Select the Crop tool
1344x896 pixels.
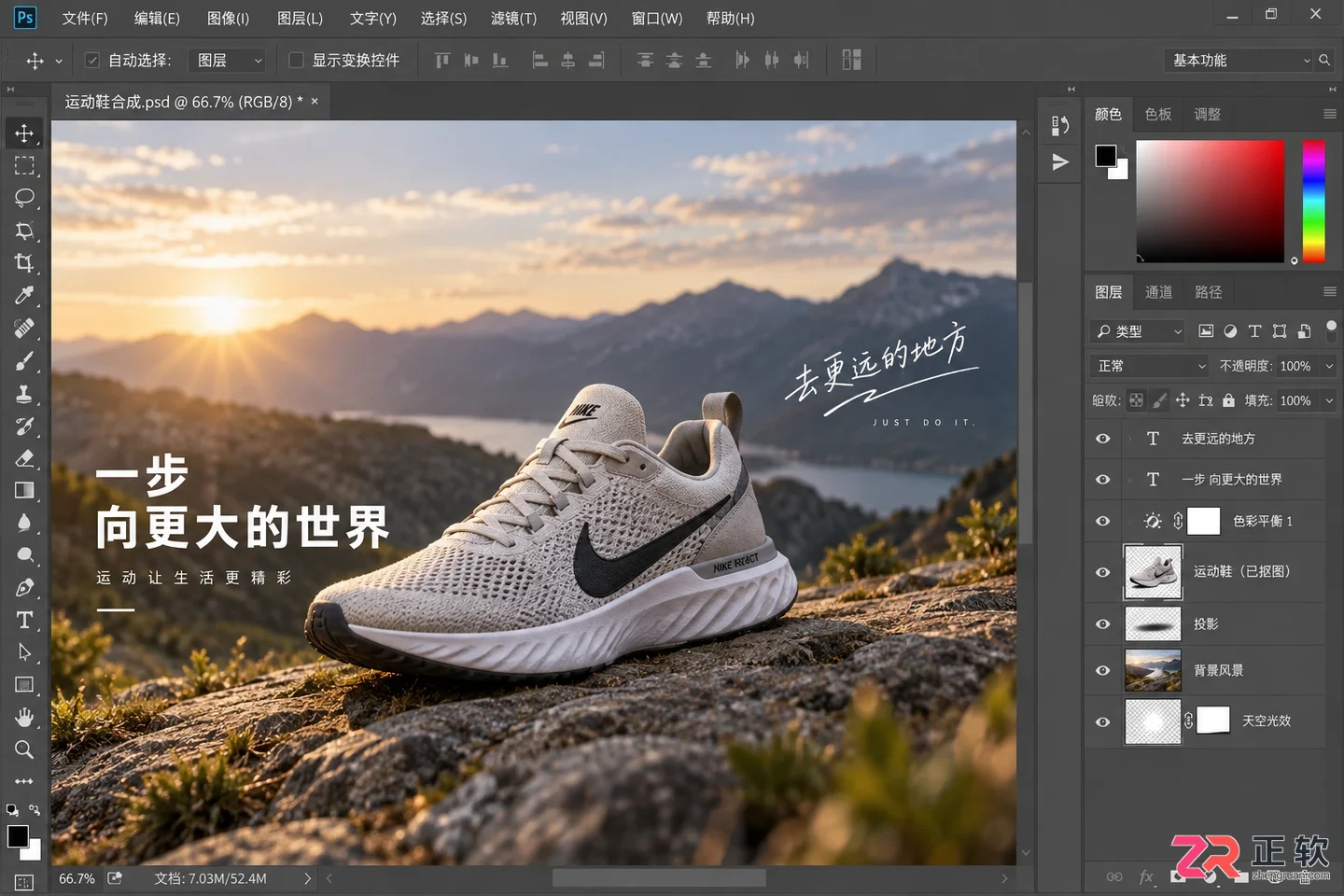24,262
